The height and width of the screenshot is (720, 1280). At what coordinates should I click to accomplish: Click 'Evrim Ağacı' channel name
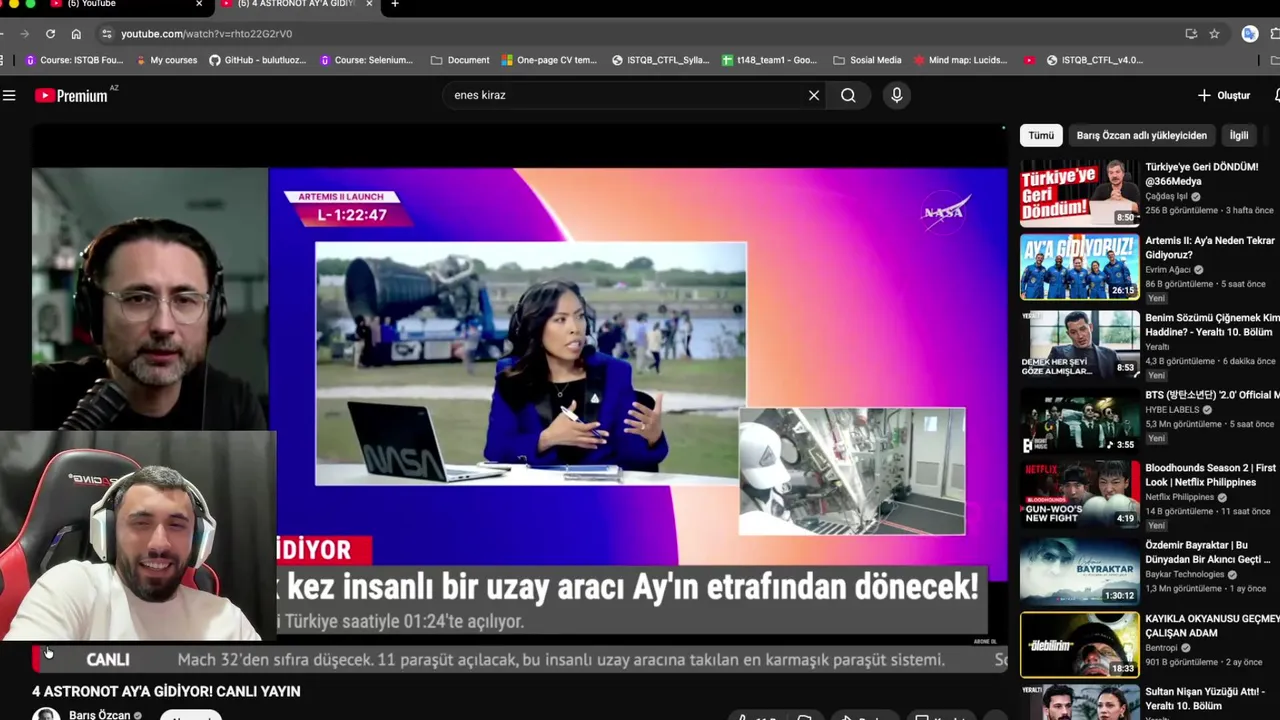coord(1168,270)
